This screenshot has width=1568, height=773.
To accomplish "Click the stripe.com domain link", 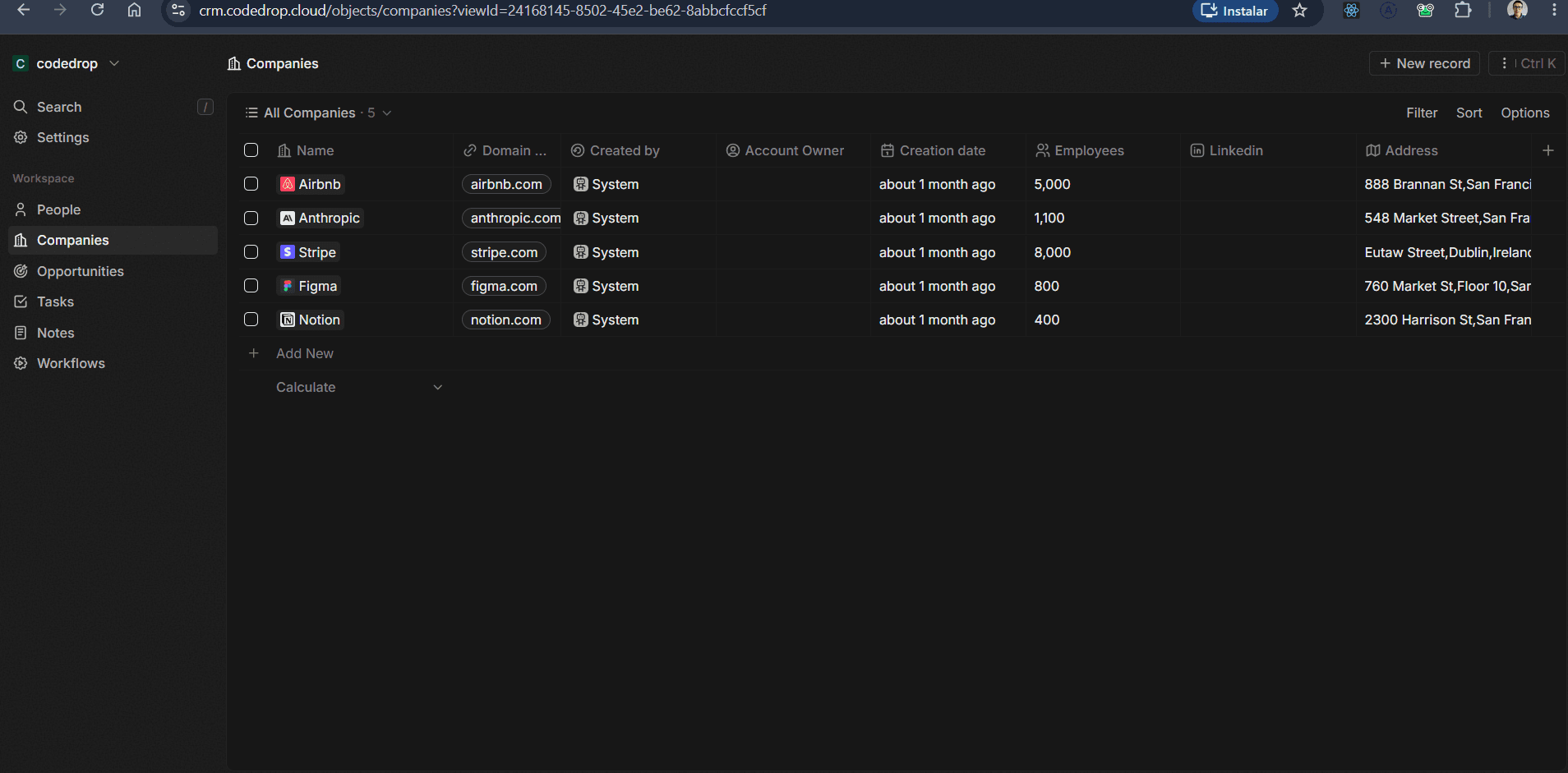I will tap(504, 252).
